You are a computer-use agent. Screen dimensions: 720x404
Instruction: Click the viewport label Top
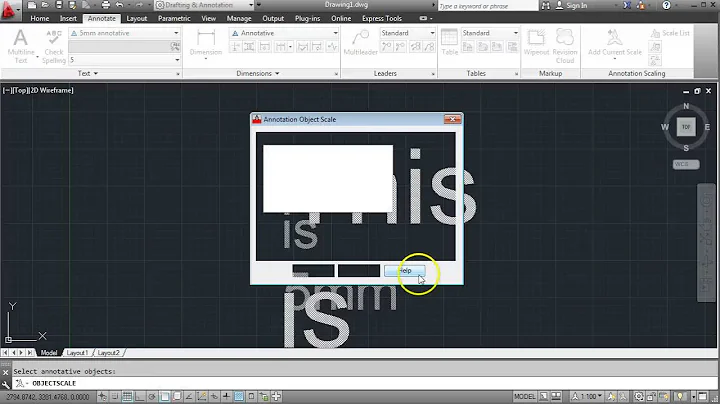pyautogui.click(x=20, y=90)
